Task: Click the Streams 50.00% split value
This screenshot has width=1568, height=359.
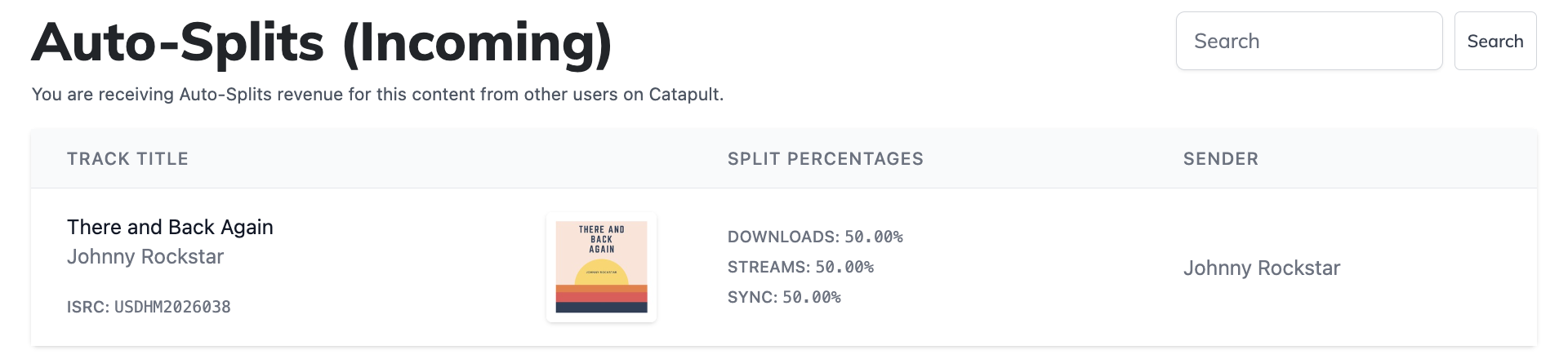Action: [844, 267]
